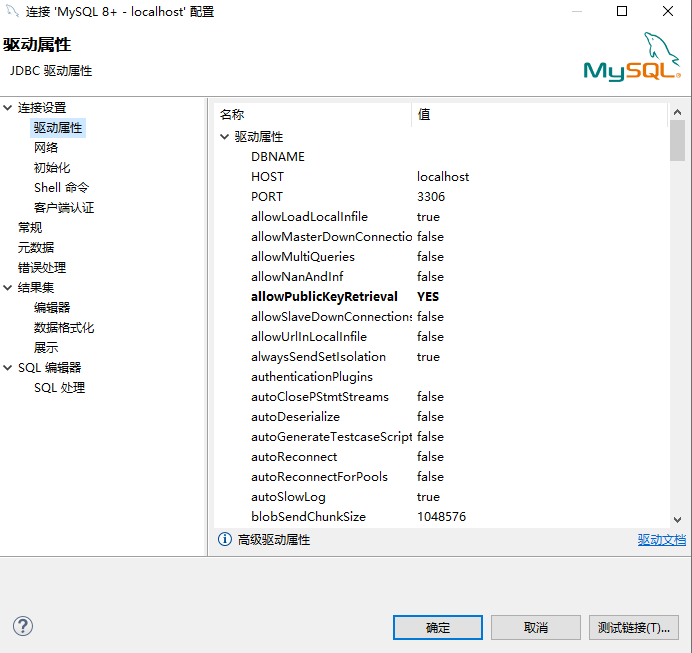
Task: Click the scrollbar up arrow
Action: click(677, 112)
